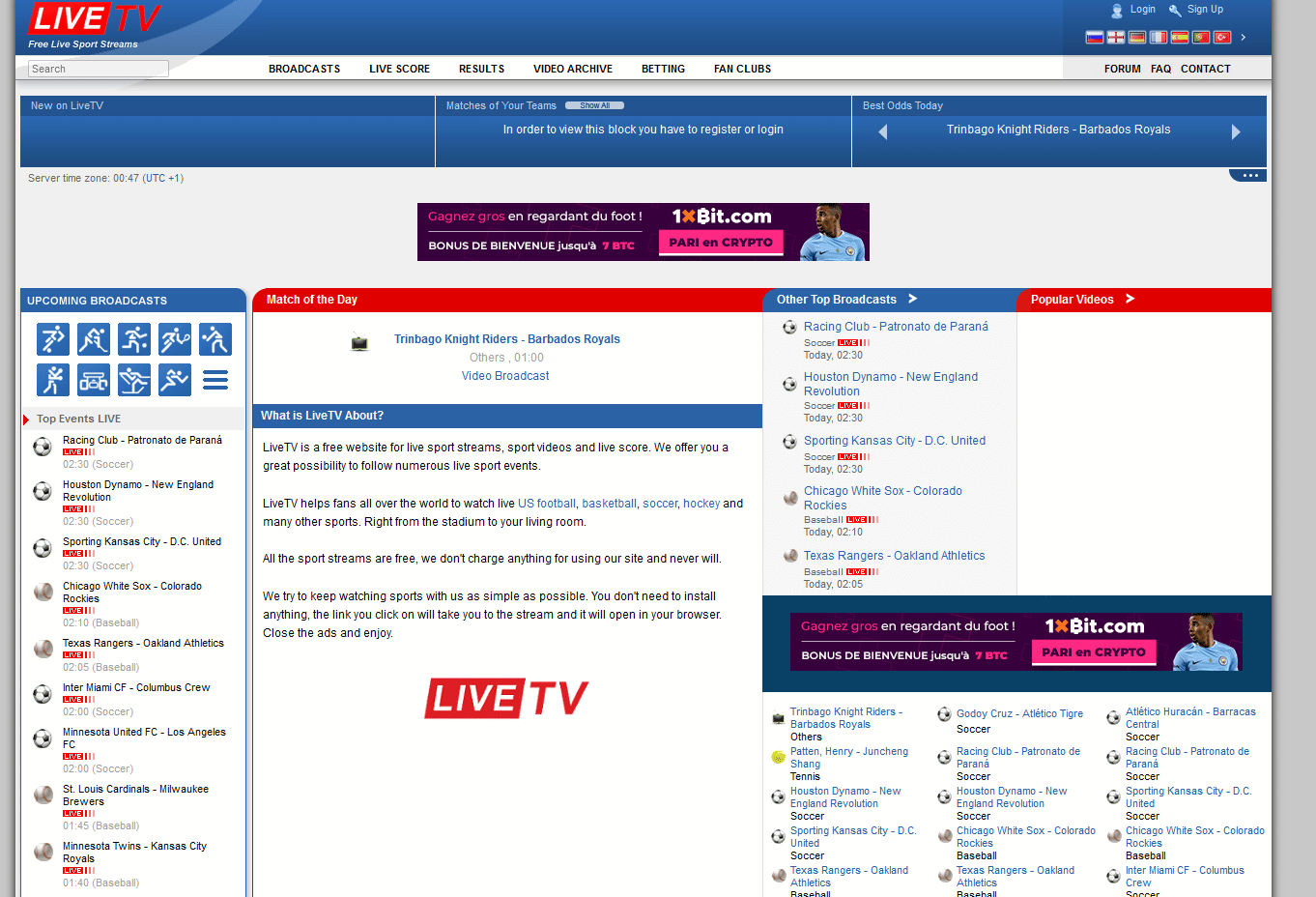Go to next Best Odds match

coord(1236,132)
